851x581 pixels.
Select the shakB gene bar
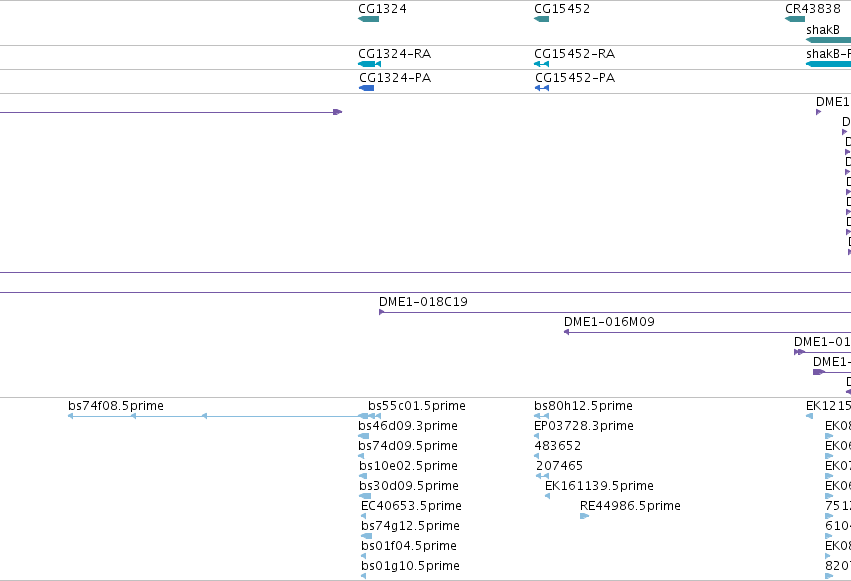(828, 40)
